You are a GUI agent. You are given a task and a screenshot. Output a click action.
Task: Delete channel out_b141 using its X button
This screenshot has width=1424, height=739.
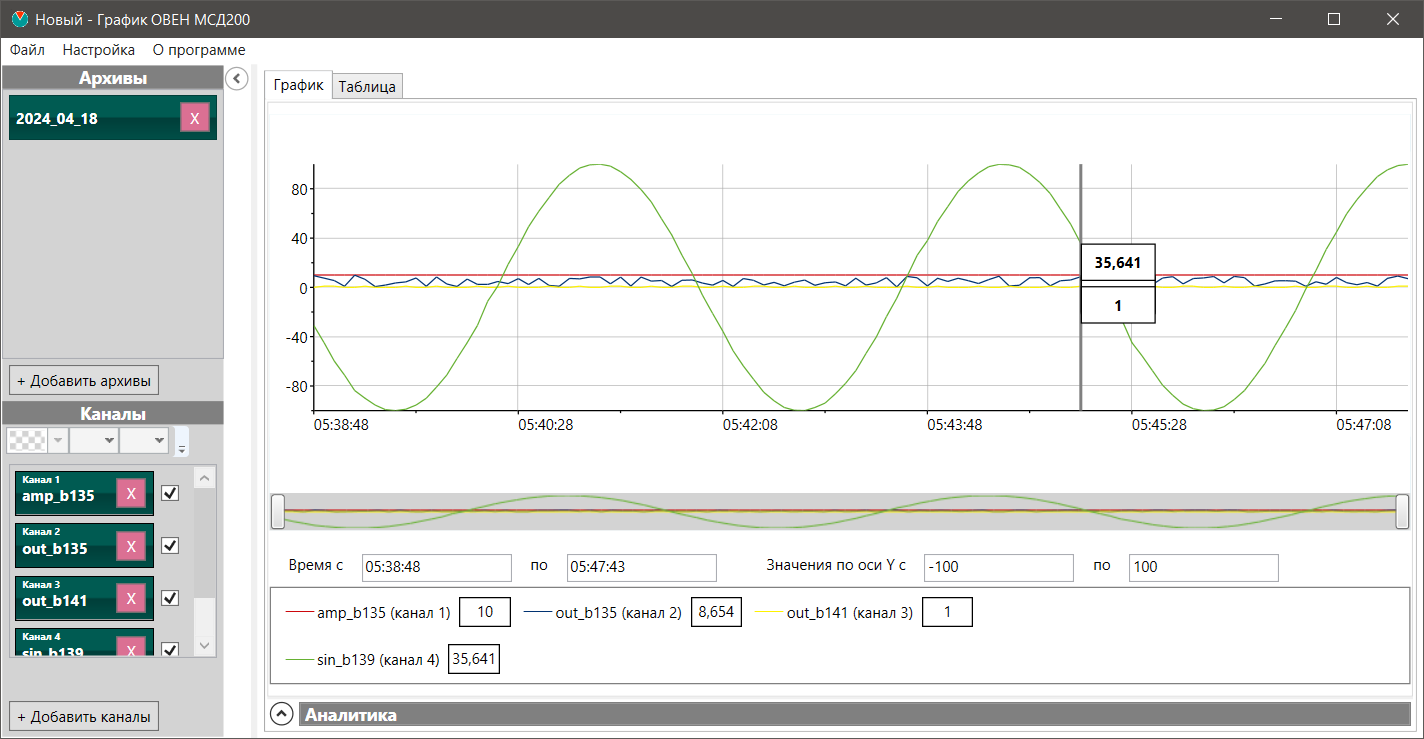point(131,598)
